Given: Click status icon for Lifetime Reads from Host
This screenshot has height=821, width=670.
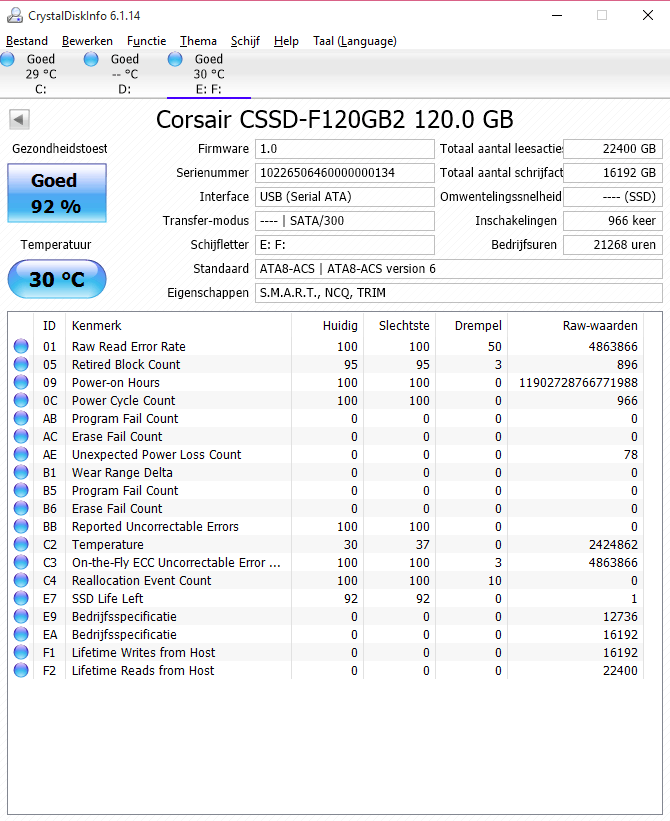Looking at the screenshot, I should coord(21,670).
